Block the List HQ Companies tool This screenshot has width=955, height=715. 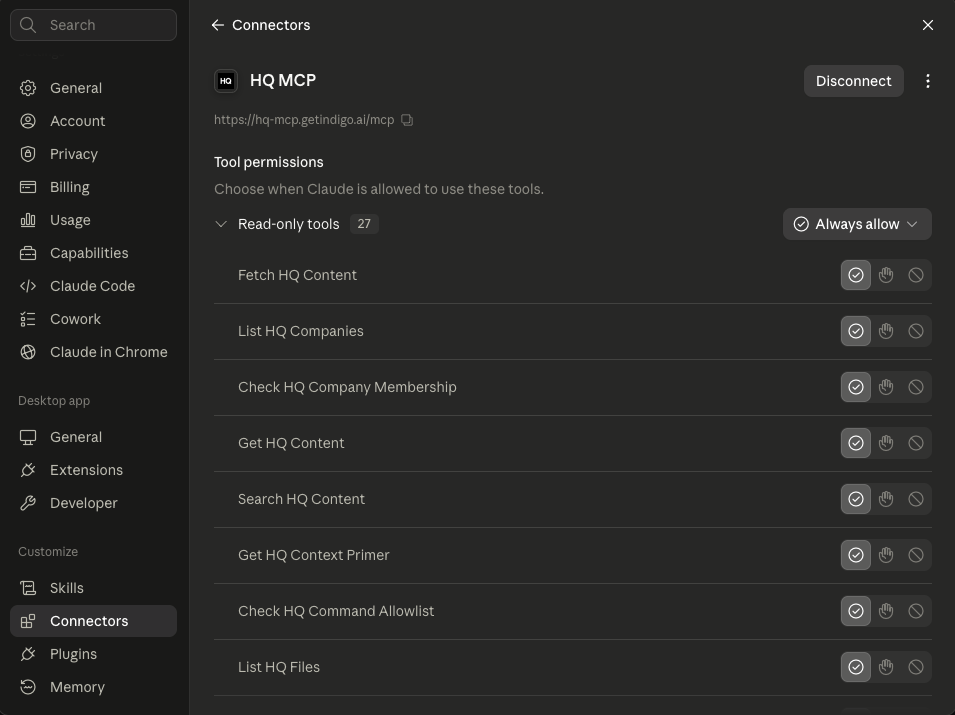click(x=916, y=331)
